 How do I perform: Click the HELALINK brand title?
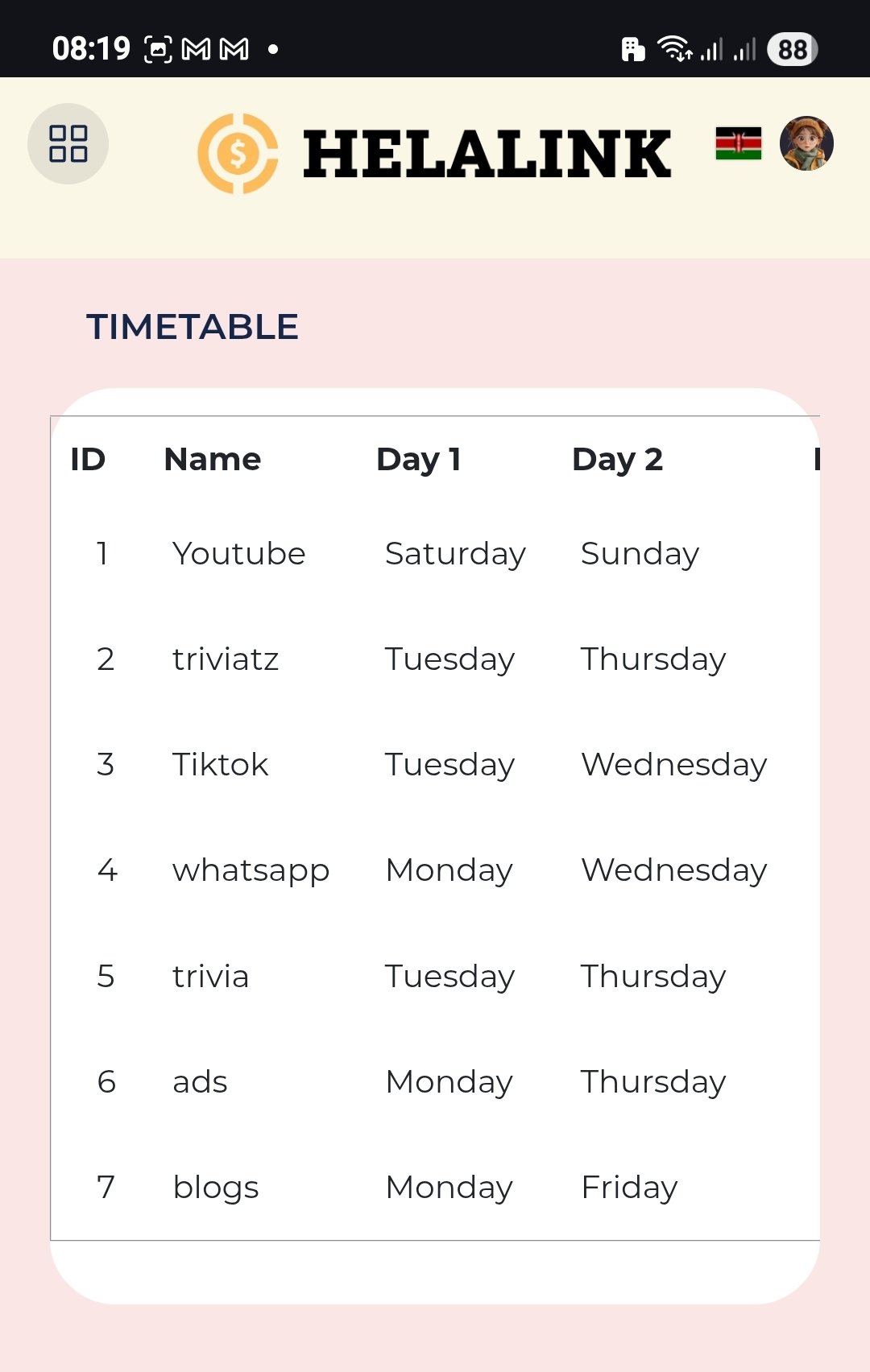(x=487, y=153)
